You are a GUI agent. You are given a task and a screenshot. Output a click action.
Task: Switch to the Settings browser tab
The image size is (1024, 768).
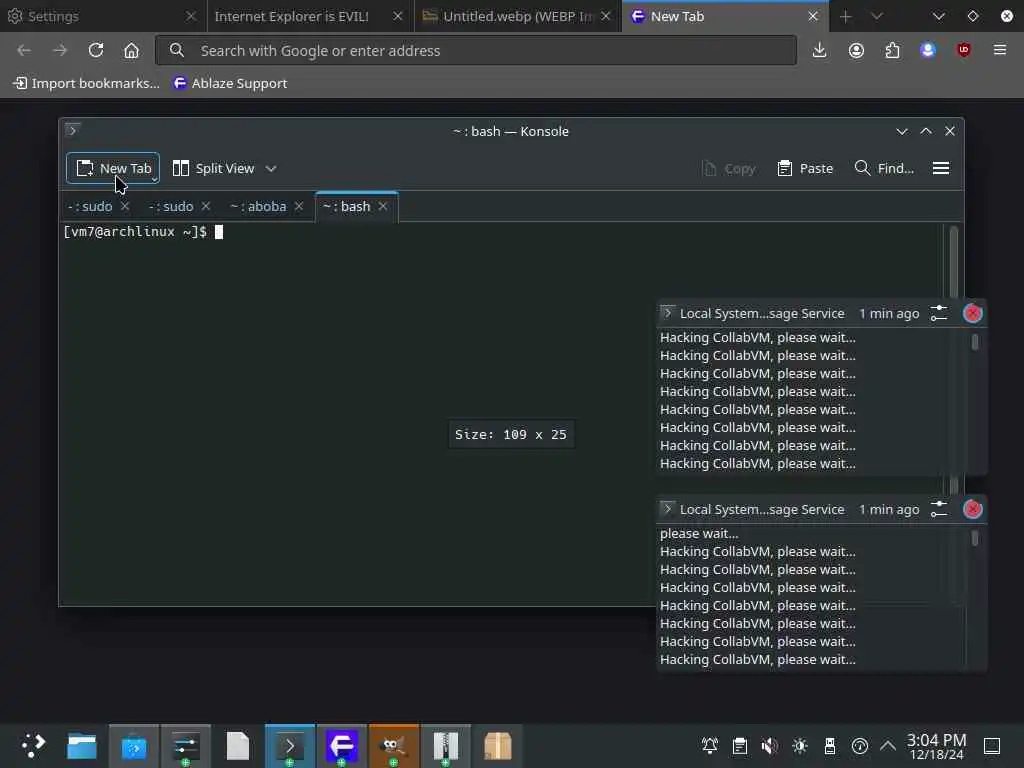(103, 16)
